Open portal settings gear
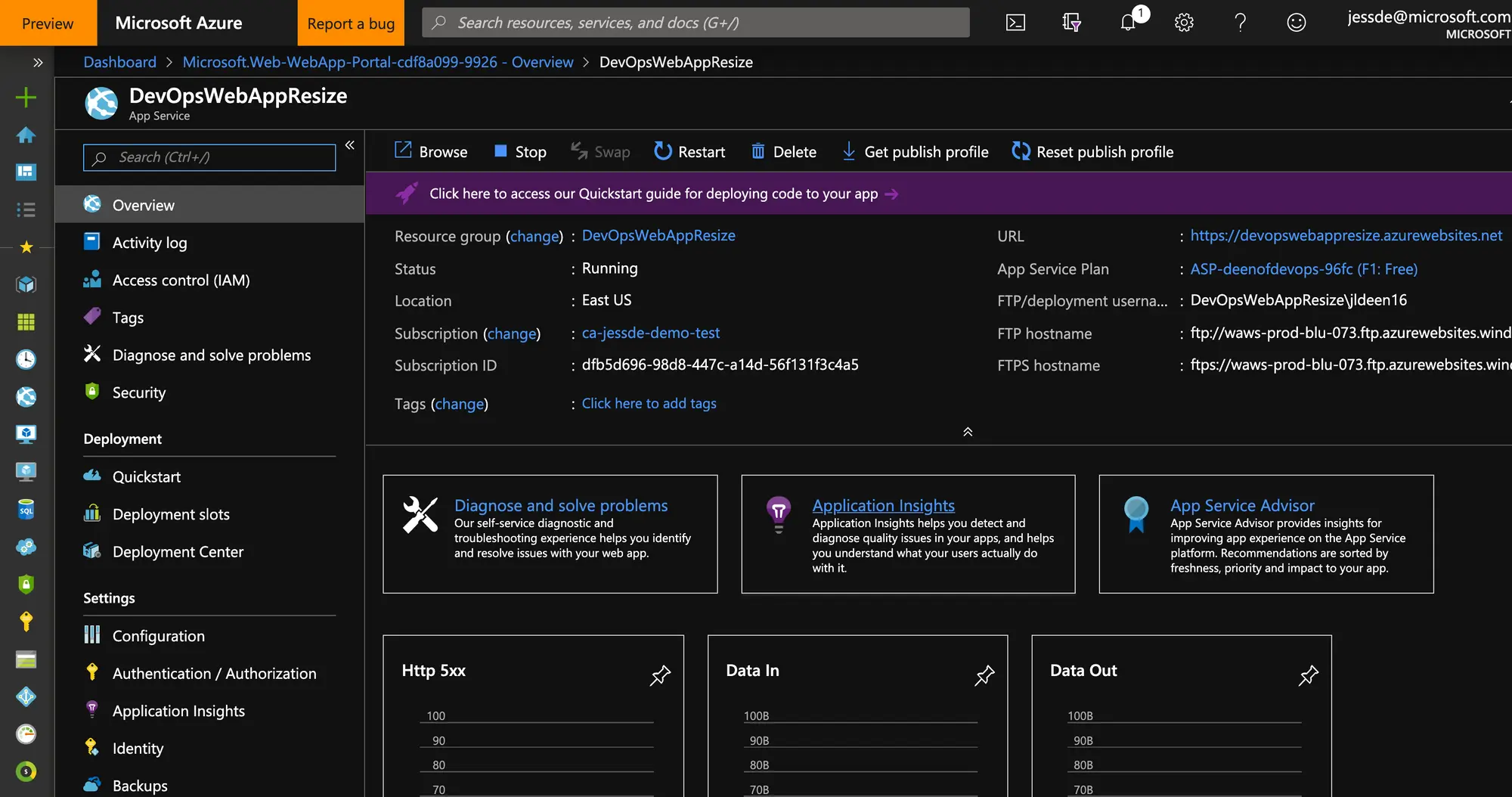 1184,23
